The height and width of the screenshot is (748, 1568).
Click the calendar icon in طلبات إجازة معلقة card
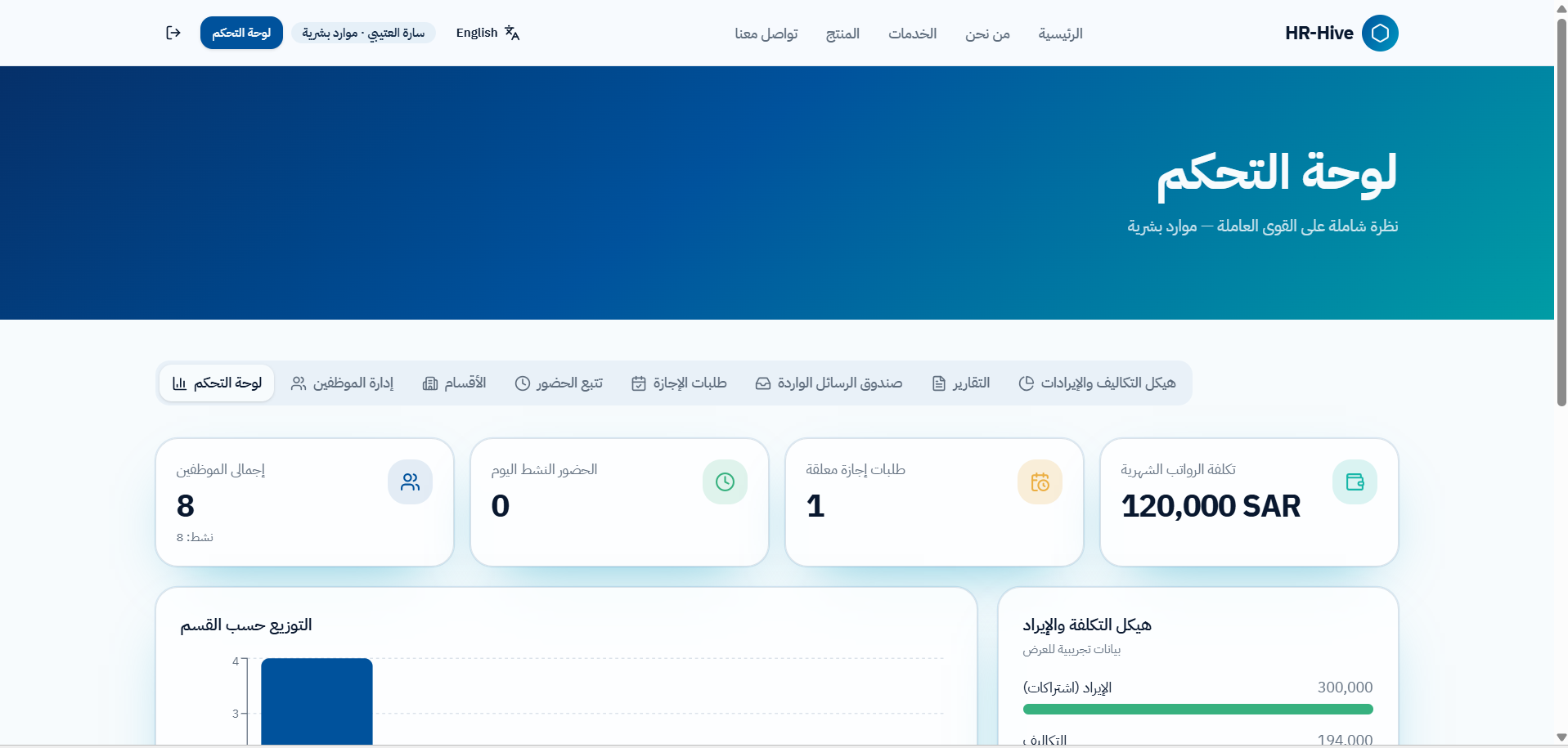tap(1040, 482)
